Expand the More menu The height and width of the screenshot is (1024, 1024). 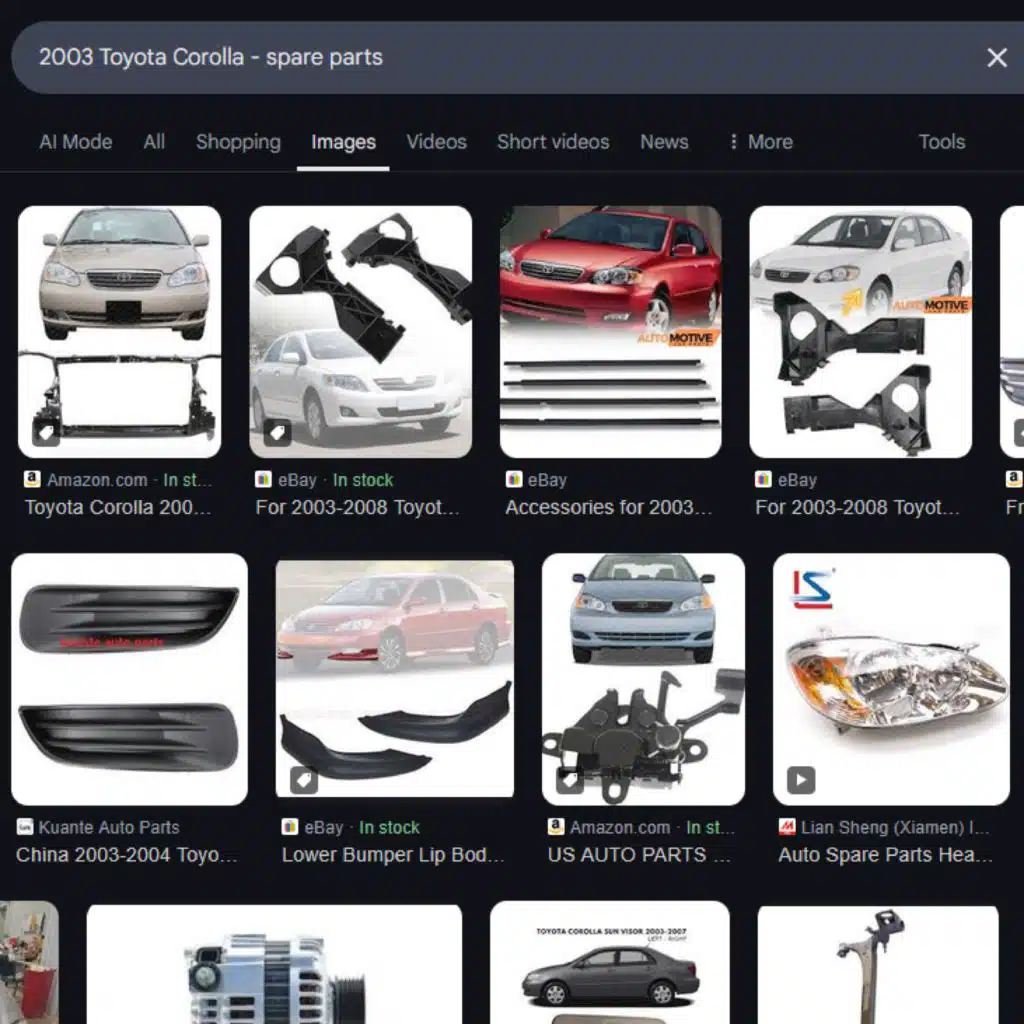(760, 142)
